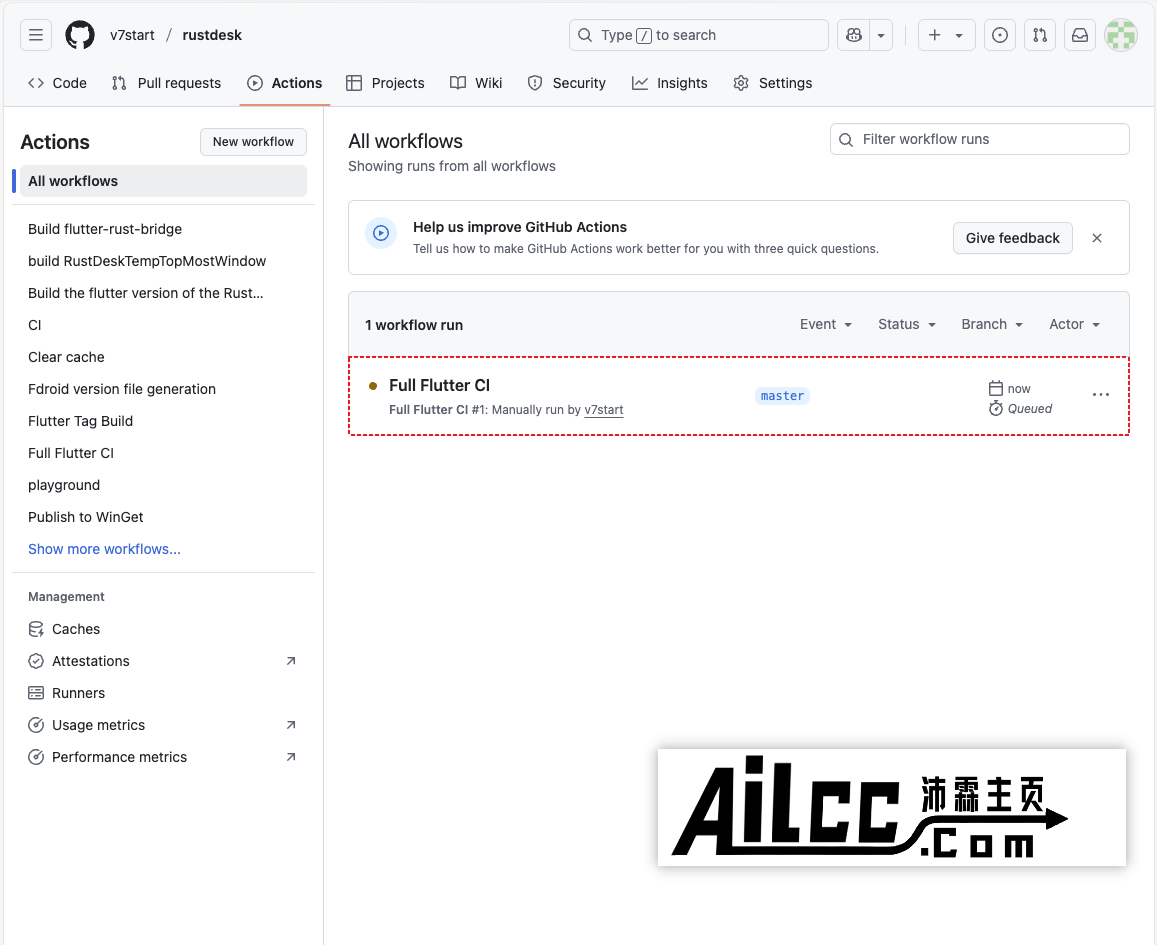1157x945 pixels.
Task: Open the Security tab
Action: click(567, 83)
